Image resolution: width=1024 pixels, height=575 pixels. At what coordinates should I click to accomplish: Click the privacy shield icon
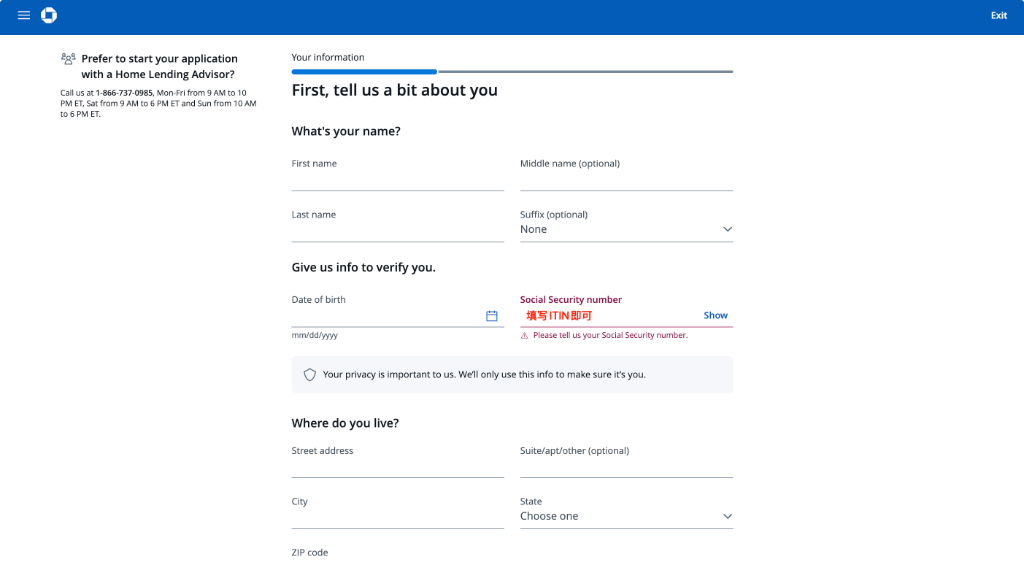coord(310,374)
